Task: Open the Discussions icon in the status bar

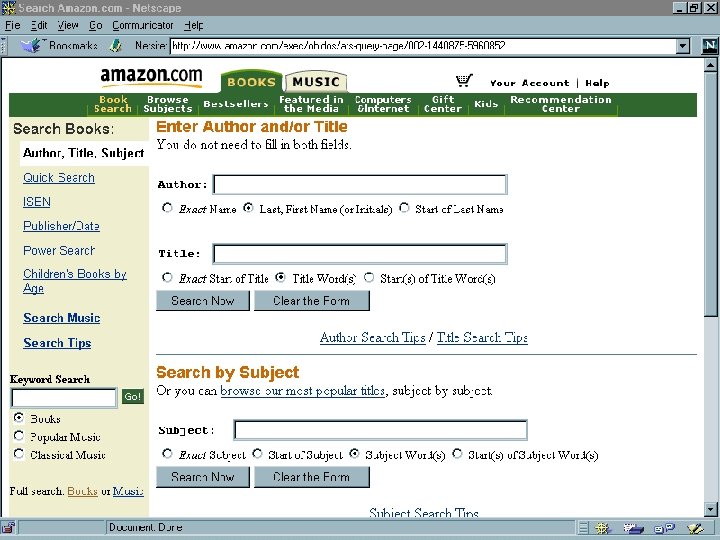Action: [x=664, y=529]
